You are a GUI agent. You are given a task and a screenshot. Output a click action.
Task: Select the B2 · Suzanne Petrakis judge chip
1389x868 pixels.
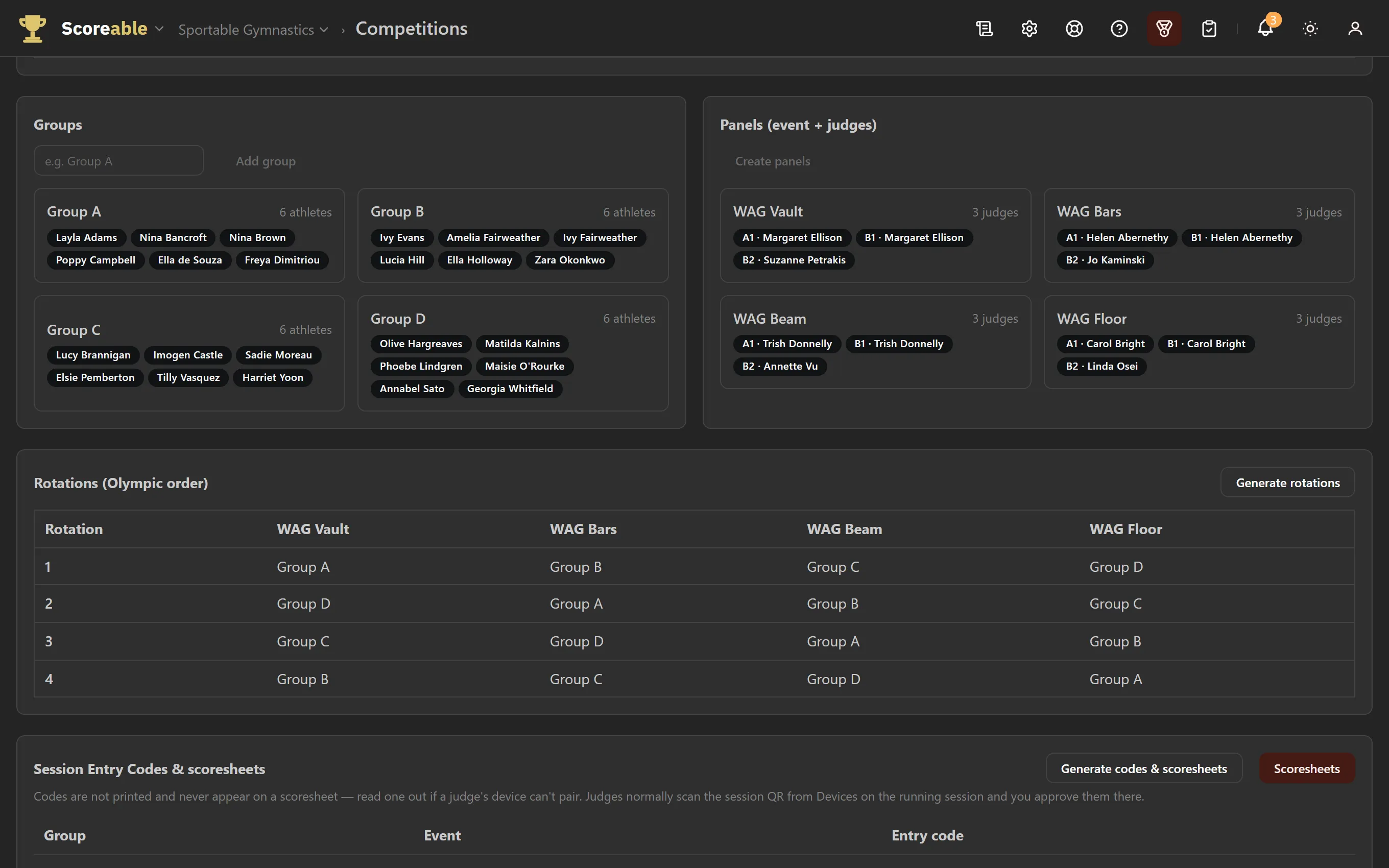coord(793,259)
